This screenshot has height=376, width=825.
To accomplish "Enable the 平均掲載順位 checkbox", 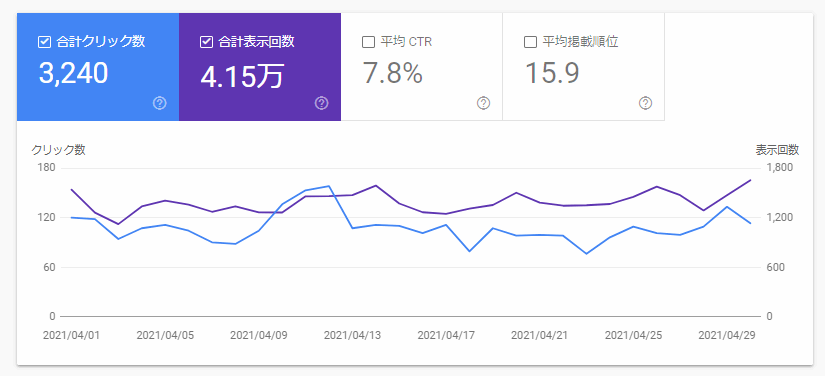I will 530,42.
